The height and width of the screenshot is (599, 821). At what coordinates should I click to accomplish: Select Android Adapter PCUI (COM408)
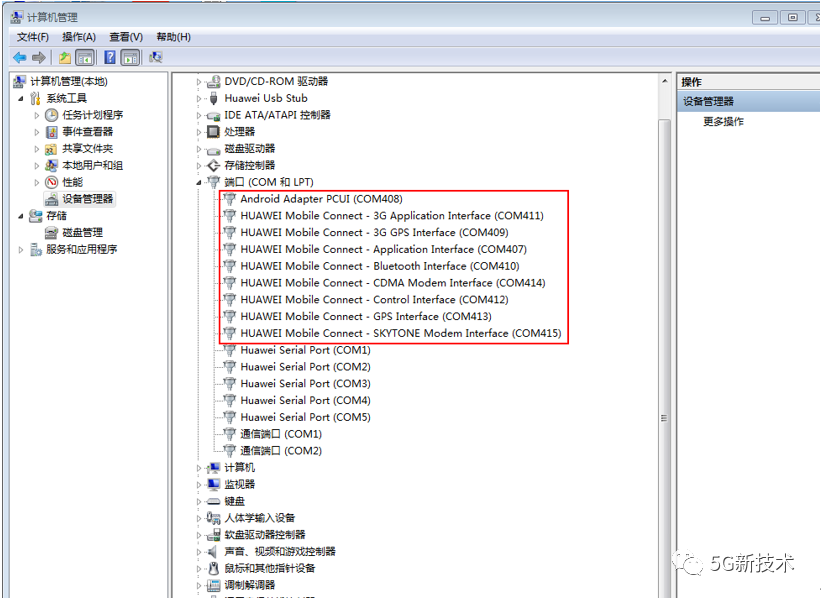(321, 199)
